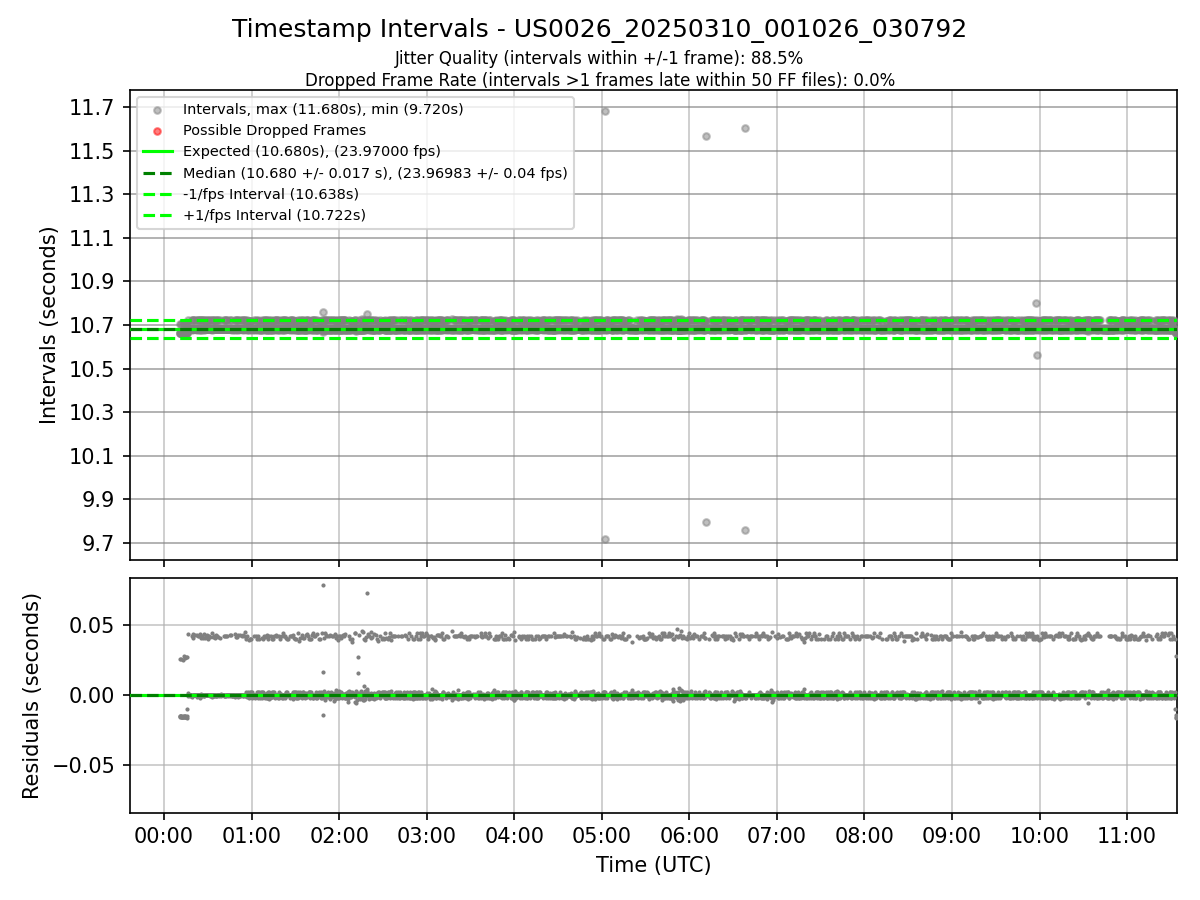Click the 10.5 tick label on y-axis
The image size is (1200, 900).
click(93, 369)
